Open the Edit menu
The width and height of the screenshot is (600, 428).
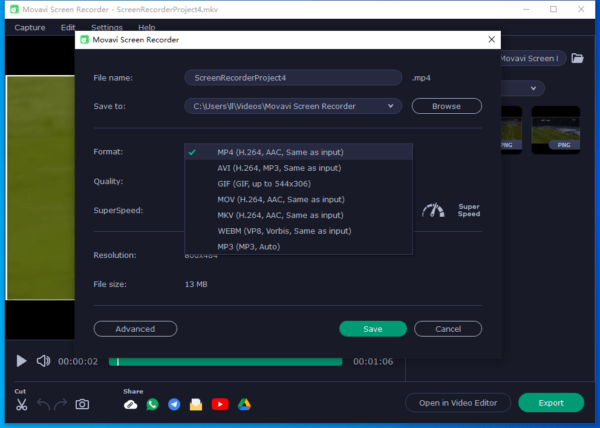click(68, 28)
